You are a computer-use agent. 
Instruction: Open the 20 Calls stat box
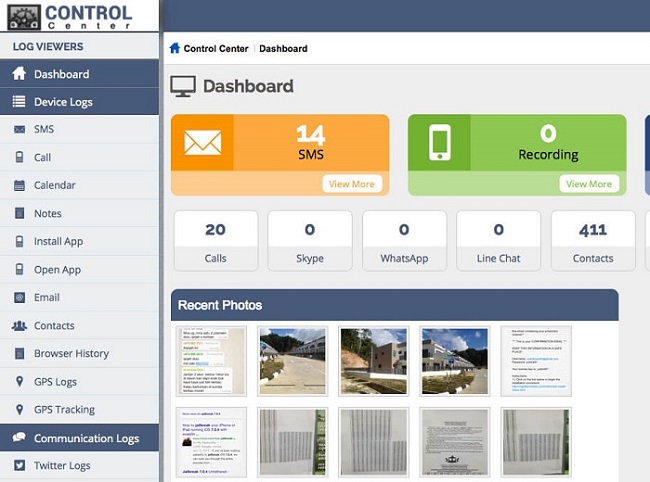coord(215,241)
